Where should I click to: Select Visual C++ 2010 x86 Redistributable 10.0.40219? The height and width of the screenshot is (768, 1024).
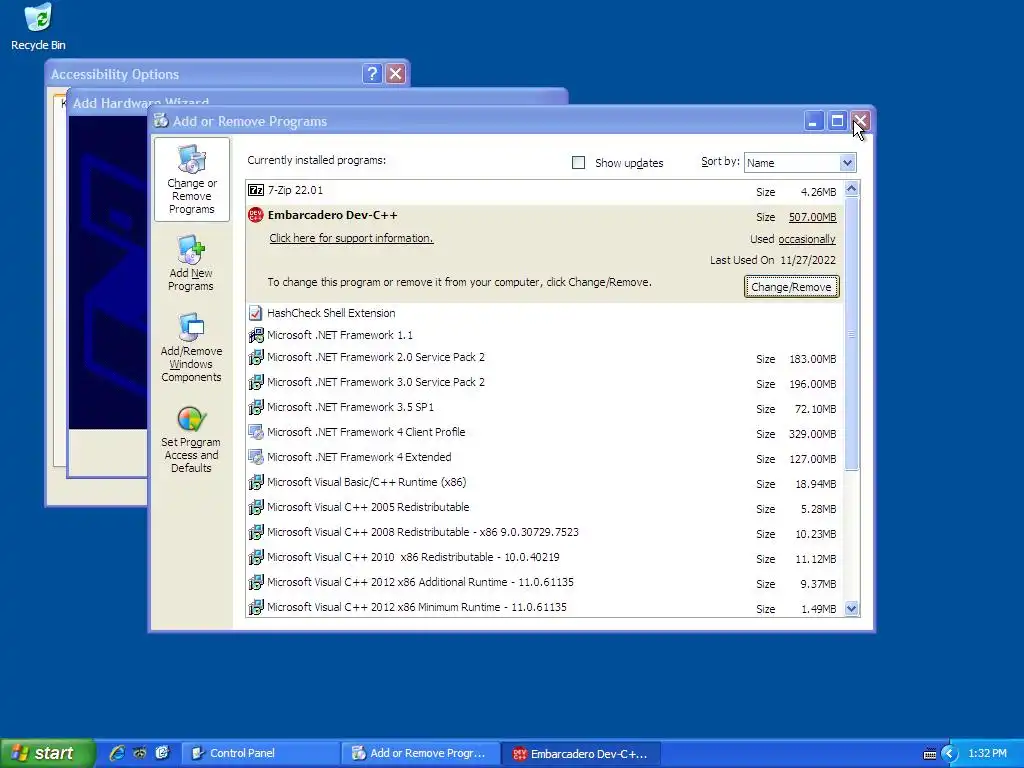pyautogui.click(x=545, y=558)
